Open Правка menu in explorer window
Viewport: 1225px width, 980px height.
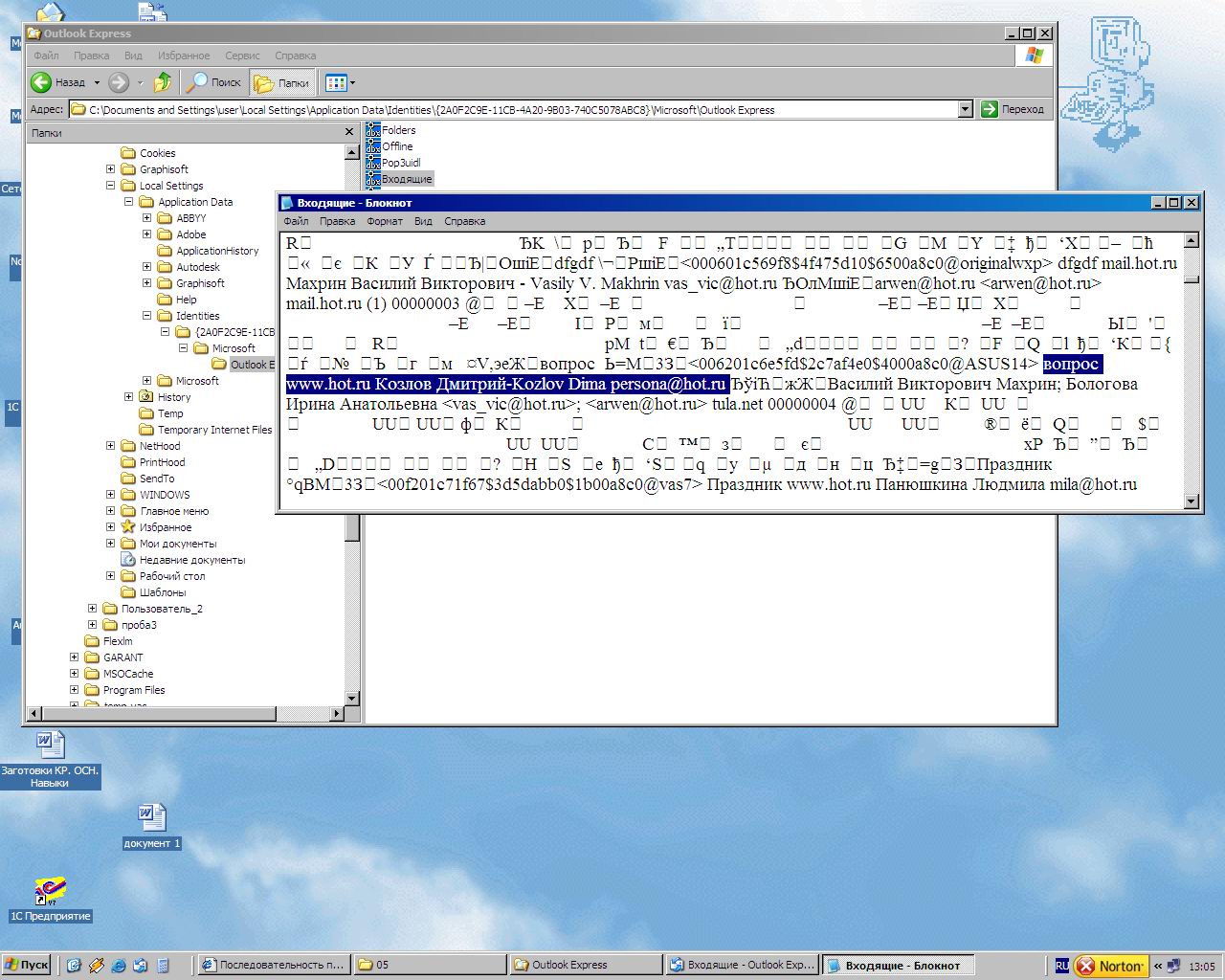[91, 56]
